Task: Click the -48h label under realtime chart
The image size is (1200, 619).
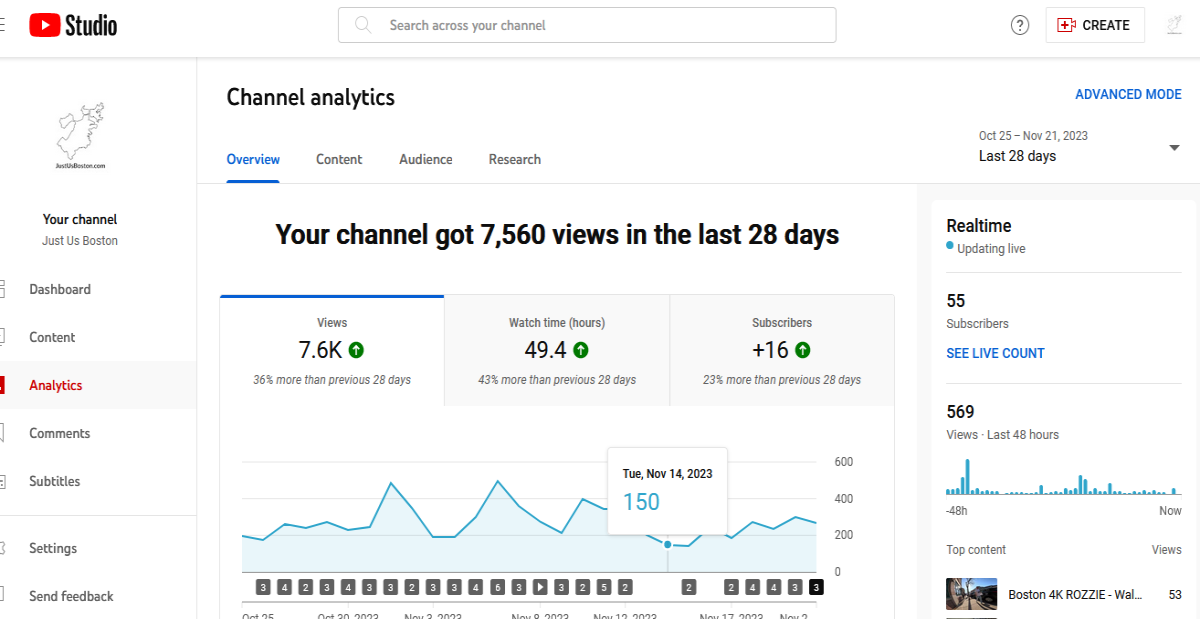Action: (x=957, y=511)
